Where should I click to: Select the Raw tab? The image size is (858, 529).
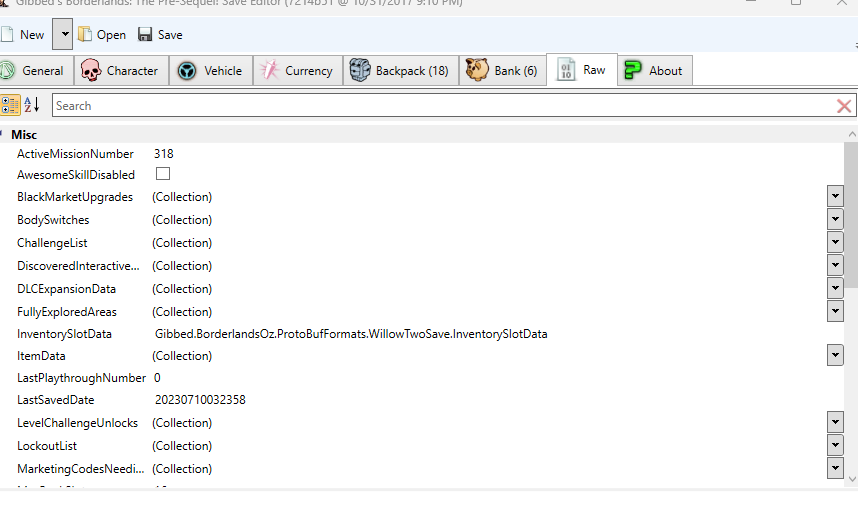point(582,69)
